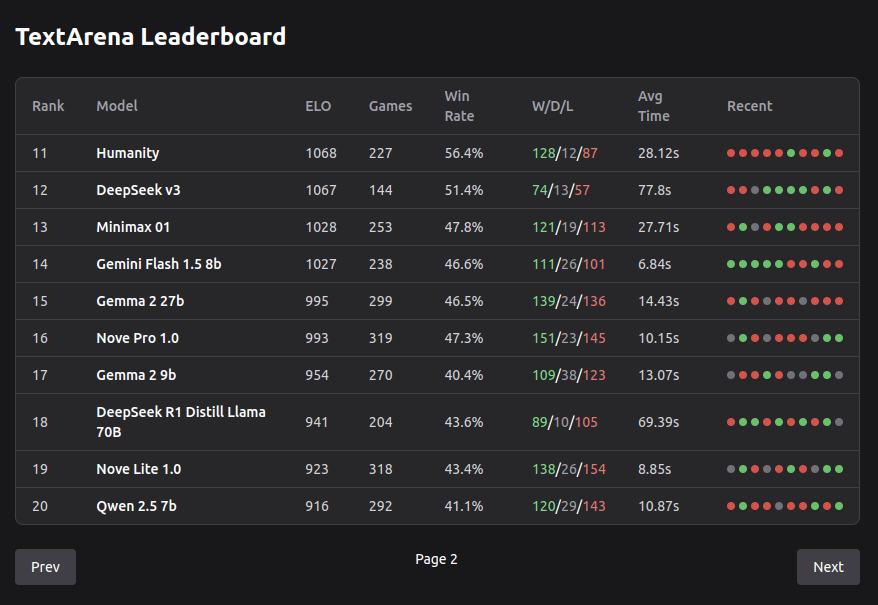Open the Gemini Flash 1.5 8b entry
This screenshot has height=605, width=878.
pos(158,264)
